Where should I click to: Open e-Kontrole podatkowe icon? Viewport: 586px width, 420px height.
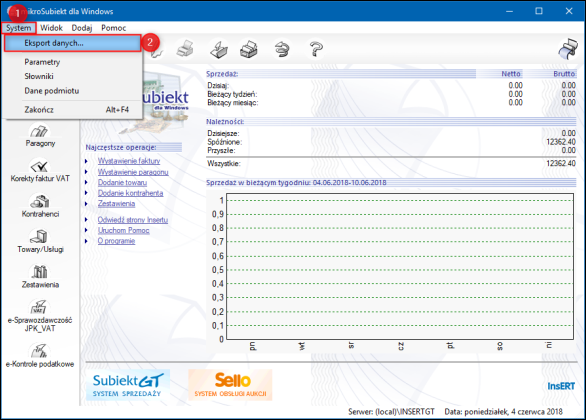tap(40, 355)
